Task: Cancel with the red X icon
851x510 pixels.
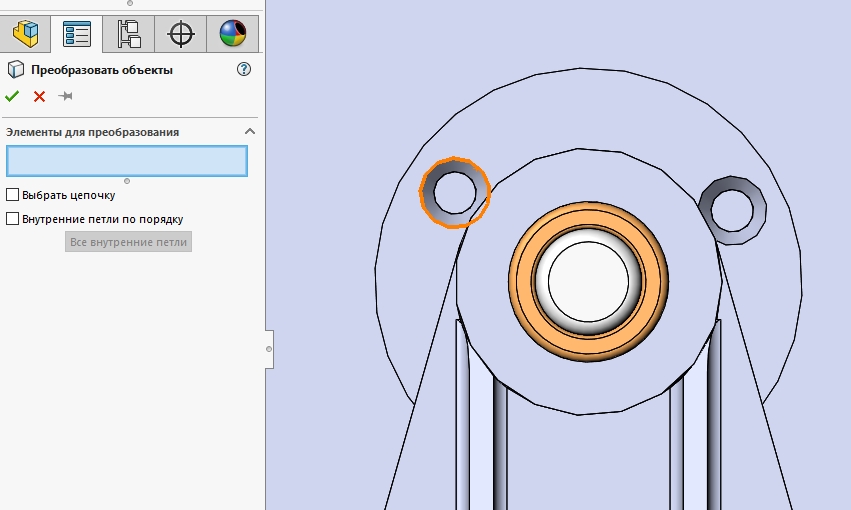Action: tap(39, 96)
